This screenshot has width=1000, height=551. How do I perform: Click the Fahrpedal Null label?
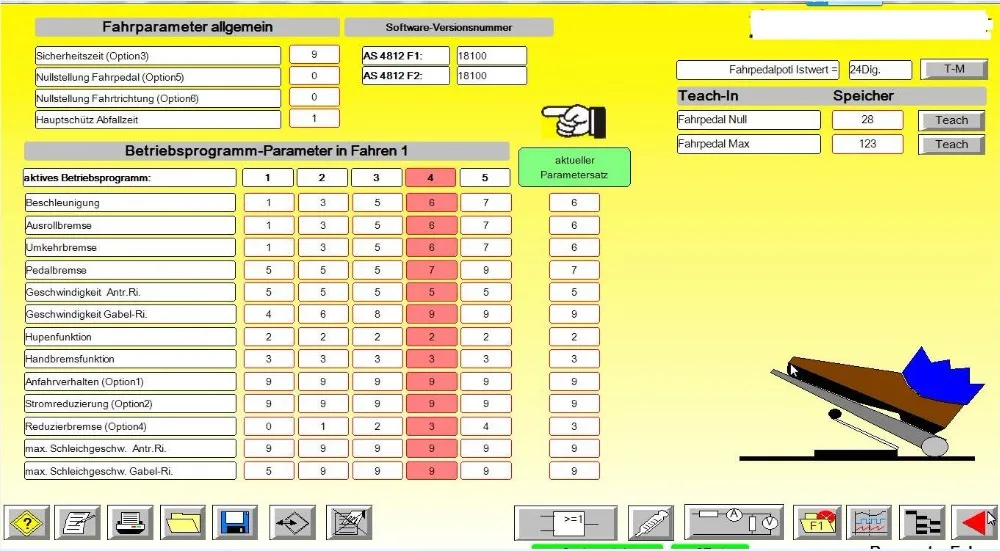click(x=749, y=120)
